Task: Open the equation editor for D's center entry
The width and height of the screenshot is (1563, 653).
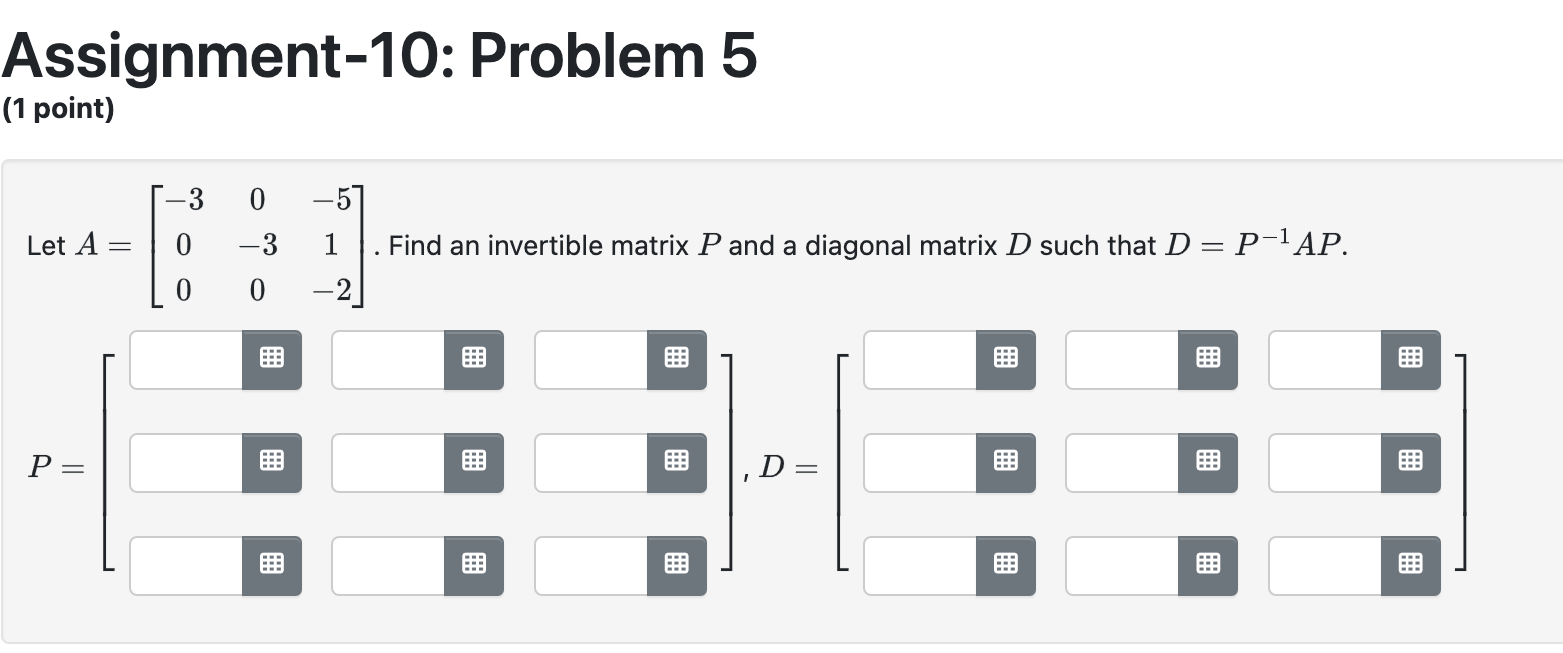Action: click(x=1208, y=462)
